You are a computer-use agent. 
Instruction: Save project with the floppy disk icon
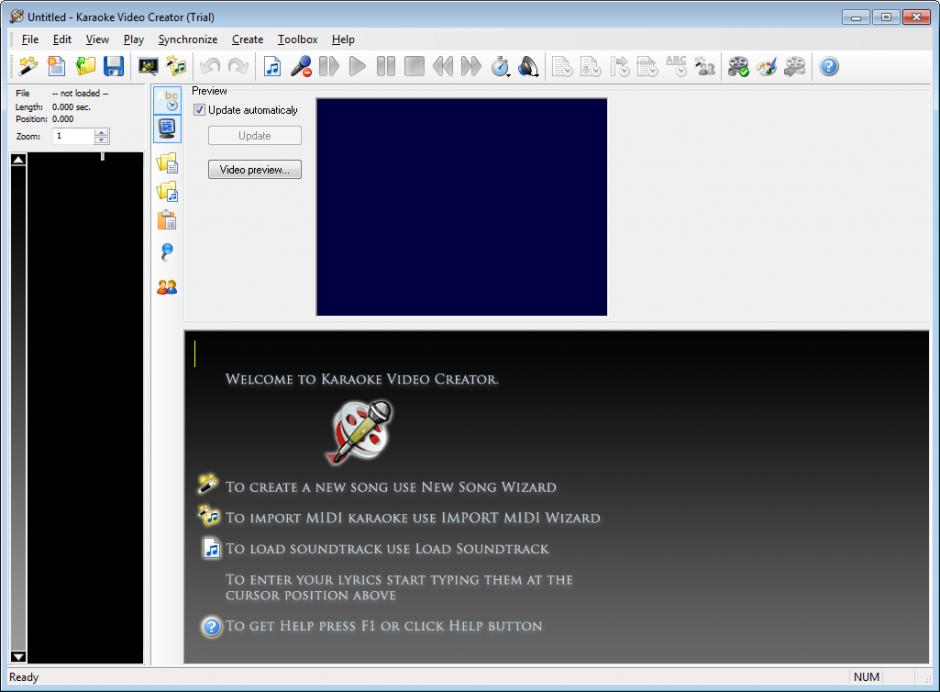113,66
